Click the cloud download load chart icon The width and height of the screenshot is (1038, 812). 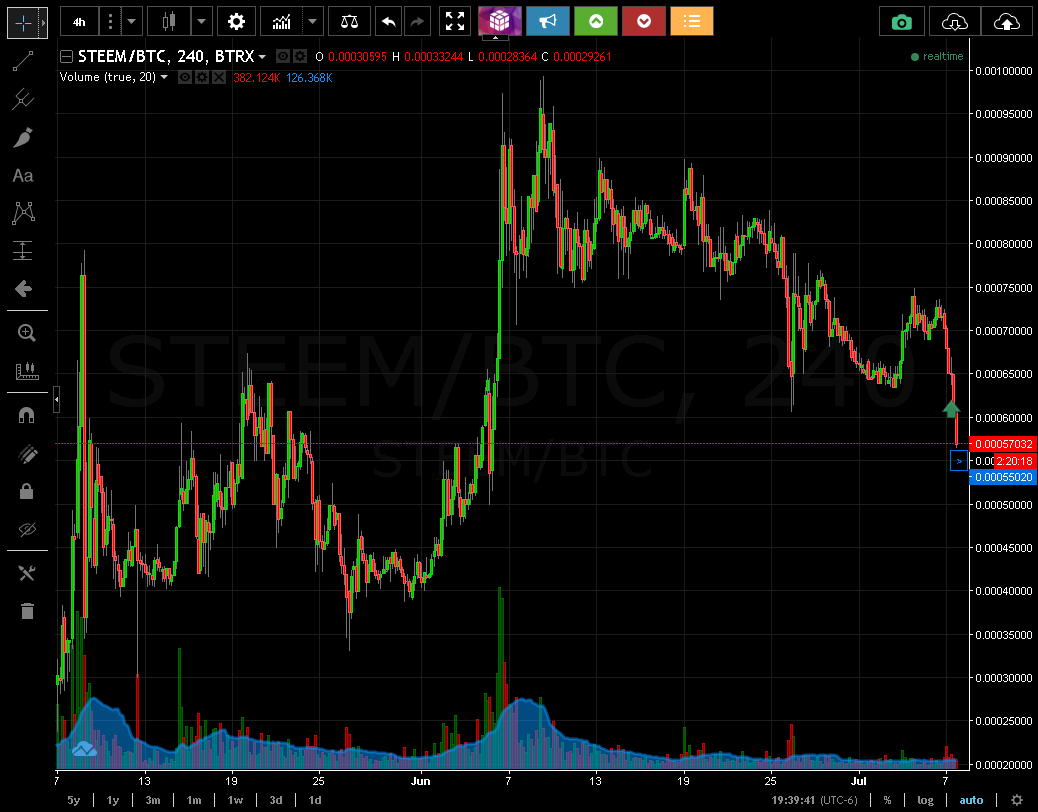955,23
